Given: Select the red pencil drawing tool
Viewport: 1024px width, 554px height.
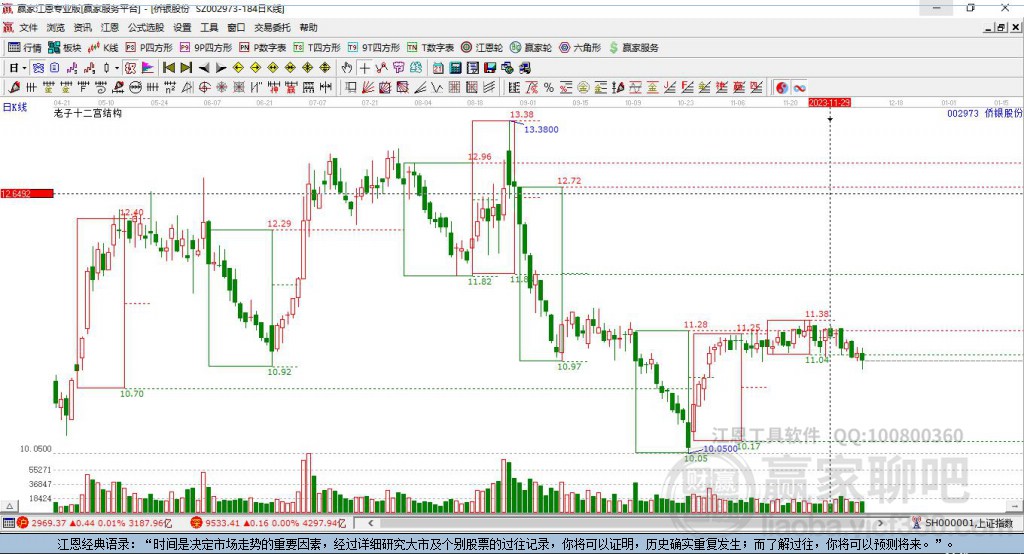Looking at the screenshot, I should pyautogui.click(x=14, y=88).
